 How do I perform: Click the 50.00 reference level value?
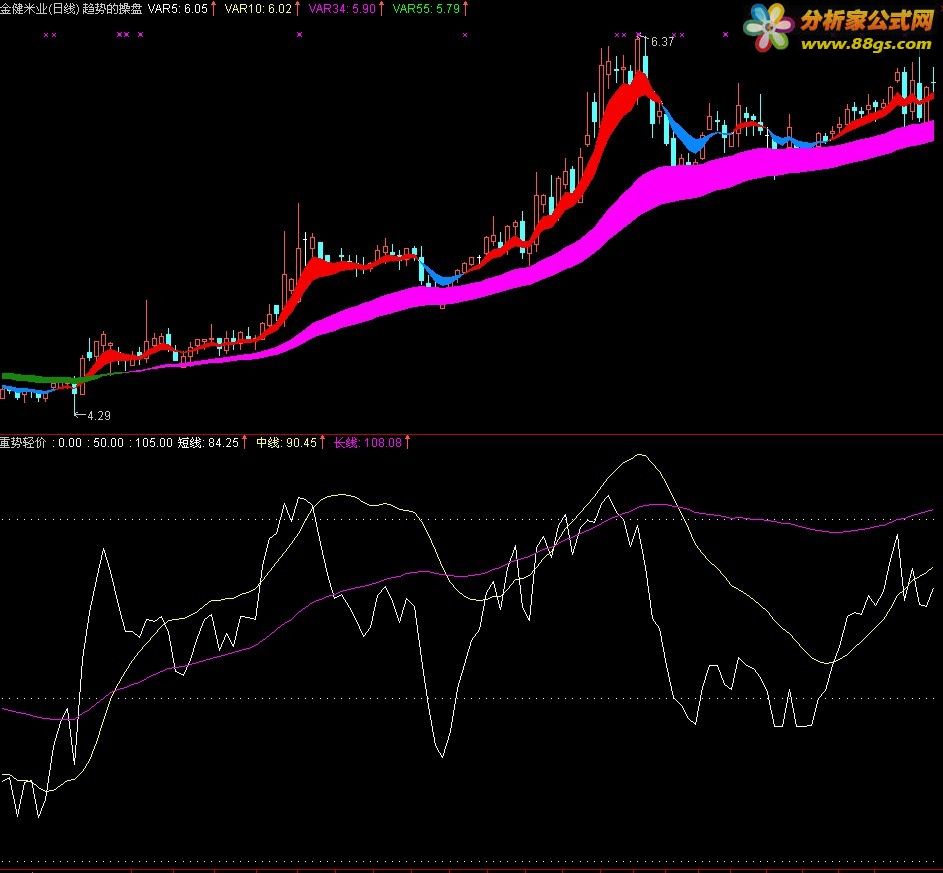point(109,443)
